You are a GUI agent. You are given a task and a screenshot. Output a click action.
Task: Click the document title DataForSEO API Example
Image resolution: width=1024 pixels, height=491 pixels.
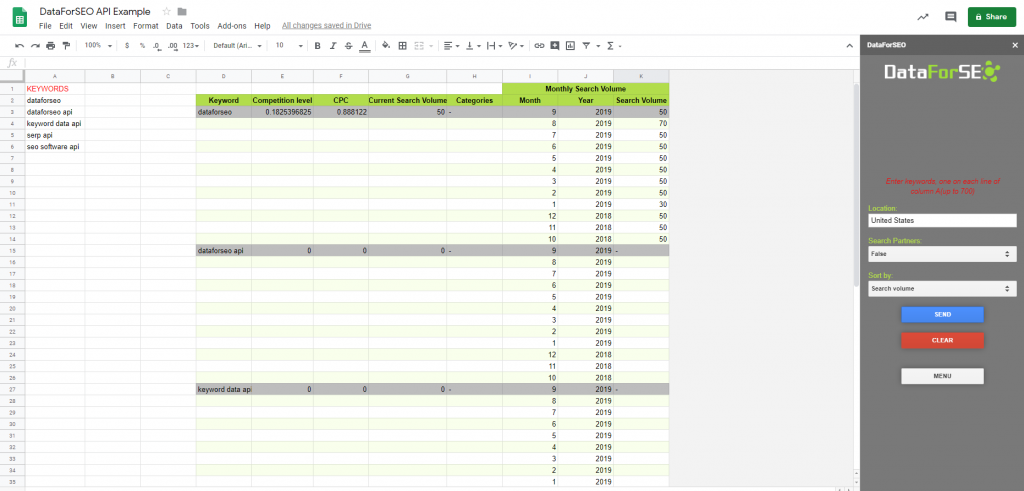(95, 12)
